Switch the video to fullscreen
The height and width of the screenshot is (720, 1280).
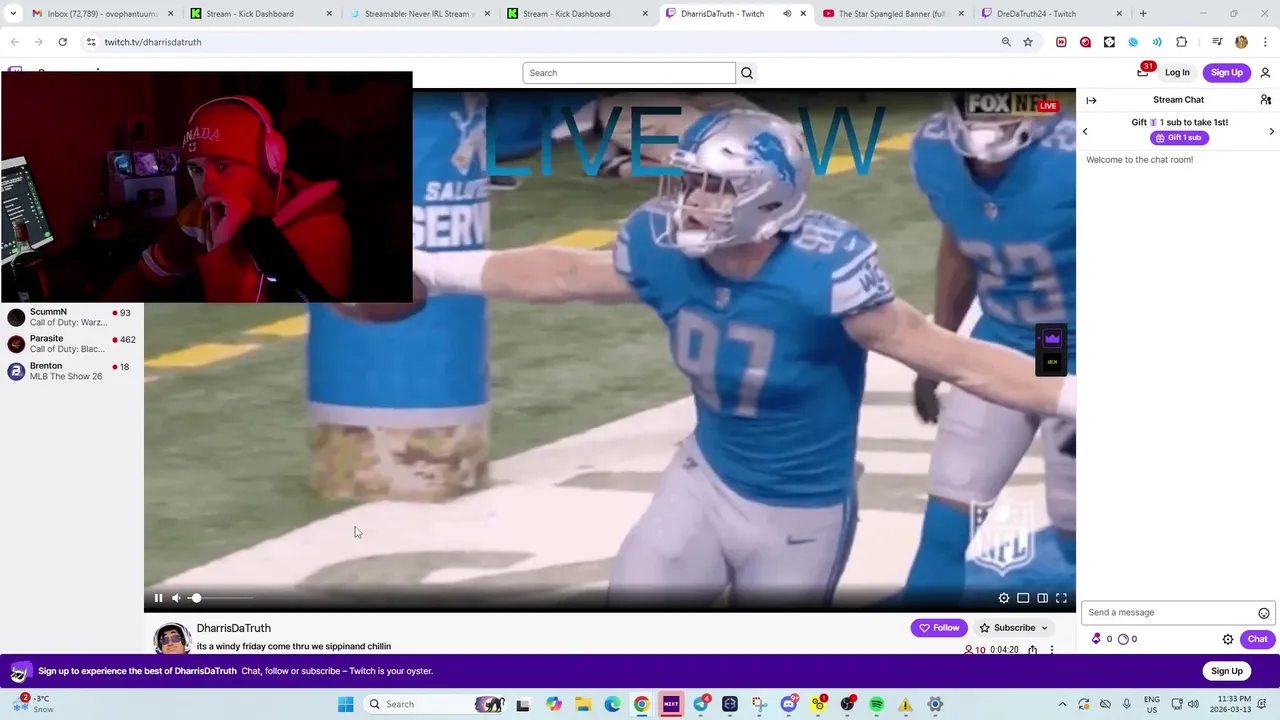[x=1061, y=598]
